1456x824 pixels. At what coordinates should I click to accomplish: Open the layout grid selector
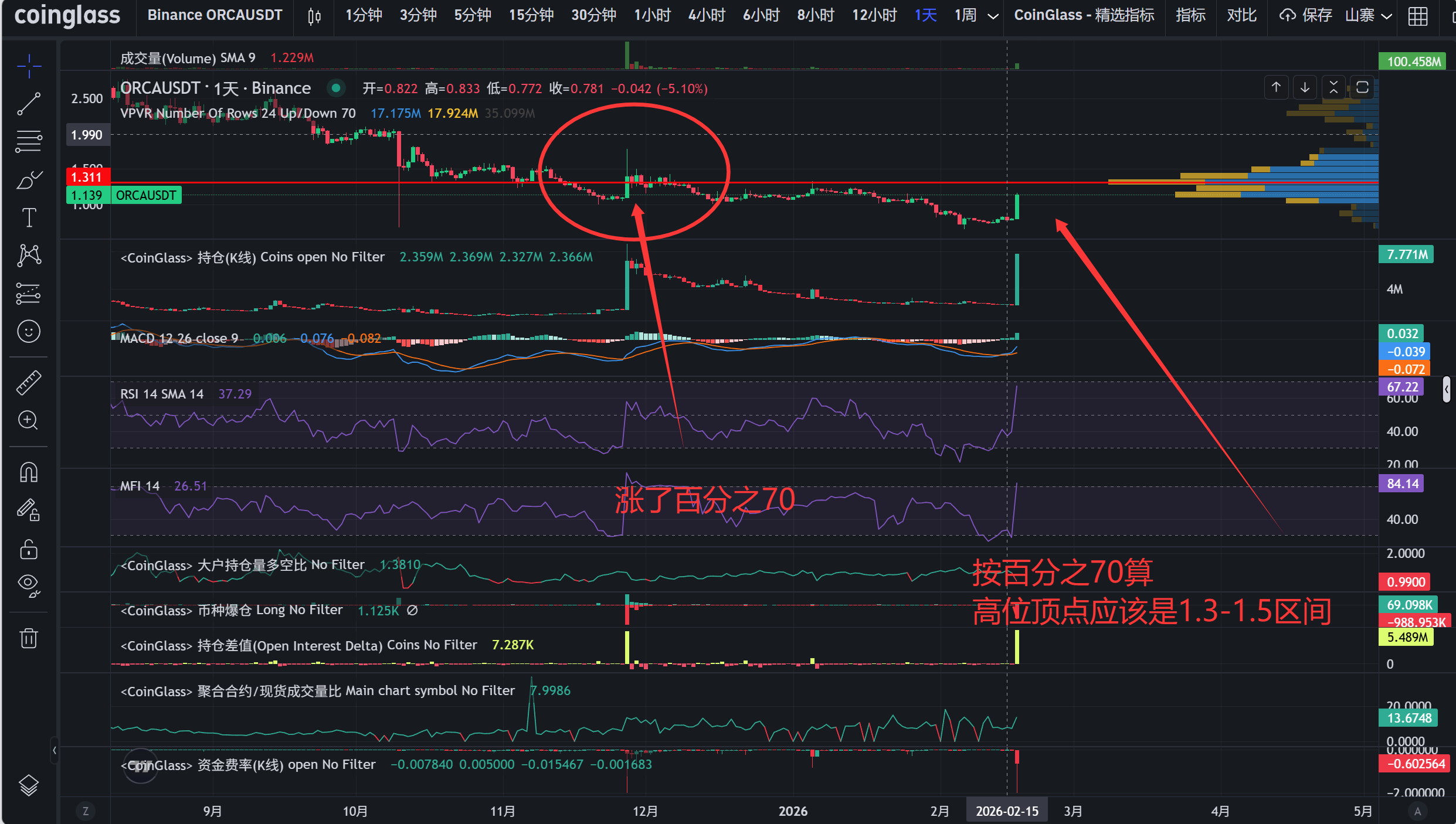(x=1417, y=16)
